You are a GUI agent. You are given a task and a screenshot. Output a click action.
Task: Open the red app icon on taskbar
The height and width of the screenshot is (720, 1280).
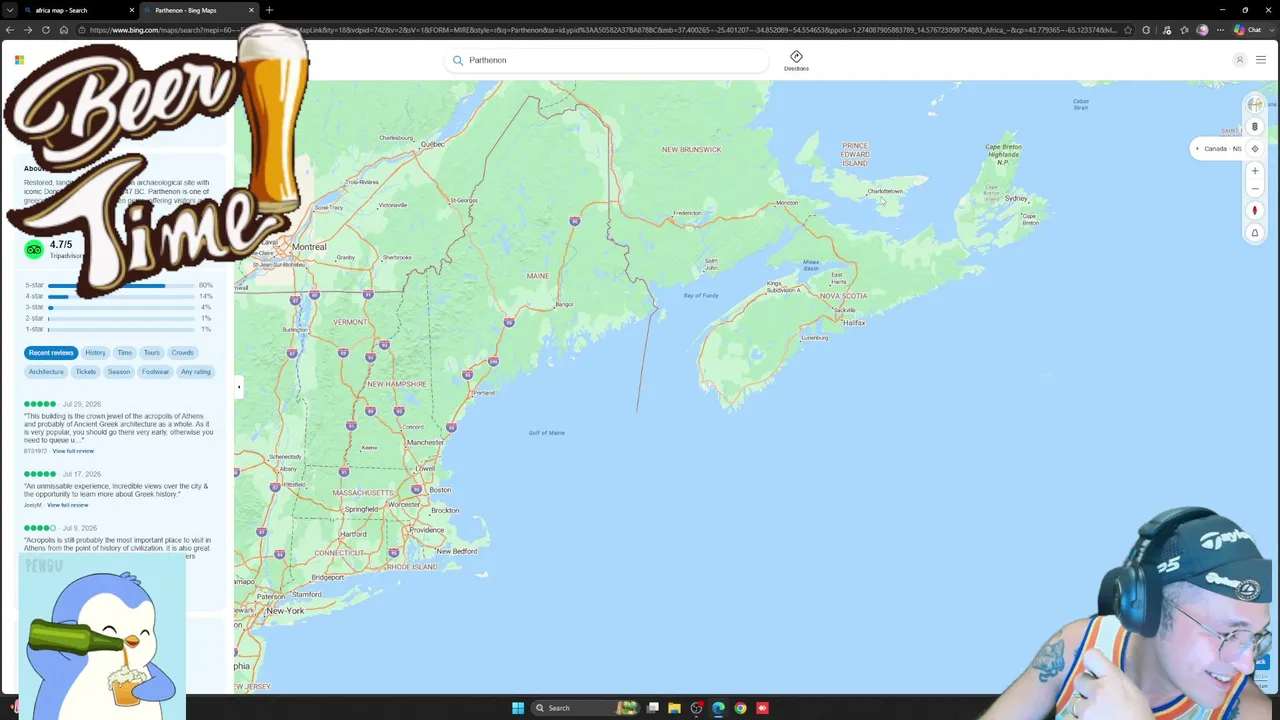tap(762, 708)
